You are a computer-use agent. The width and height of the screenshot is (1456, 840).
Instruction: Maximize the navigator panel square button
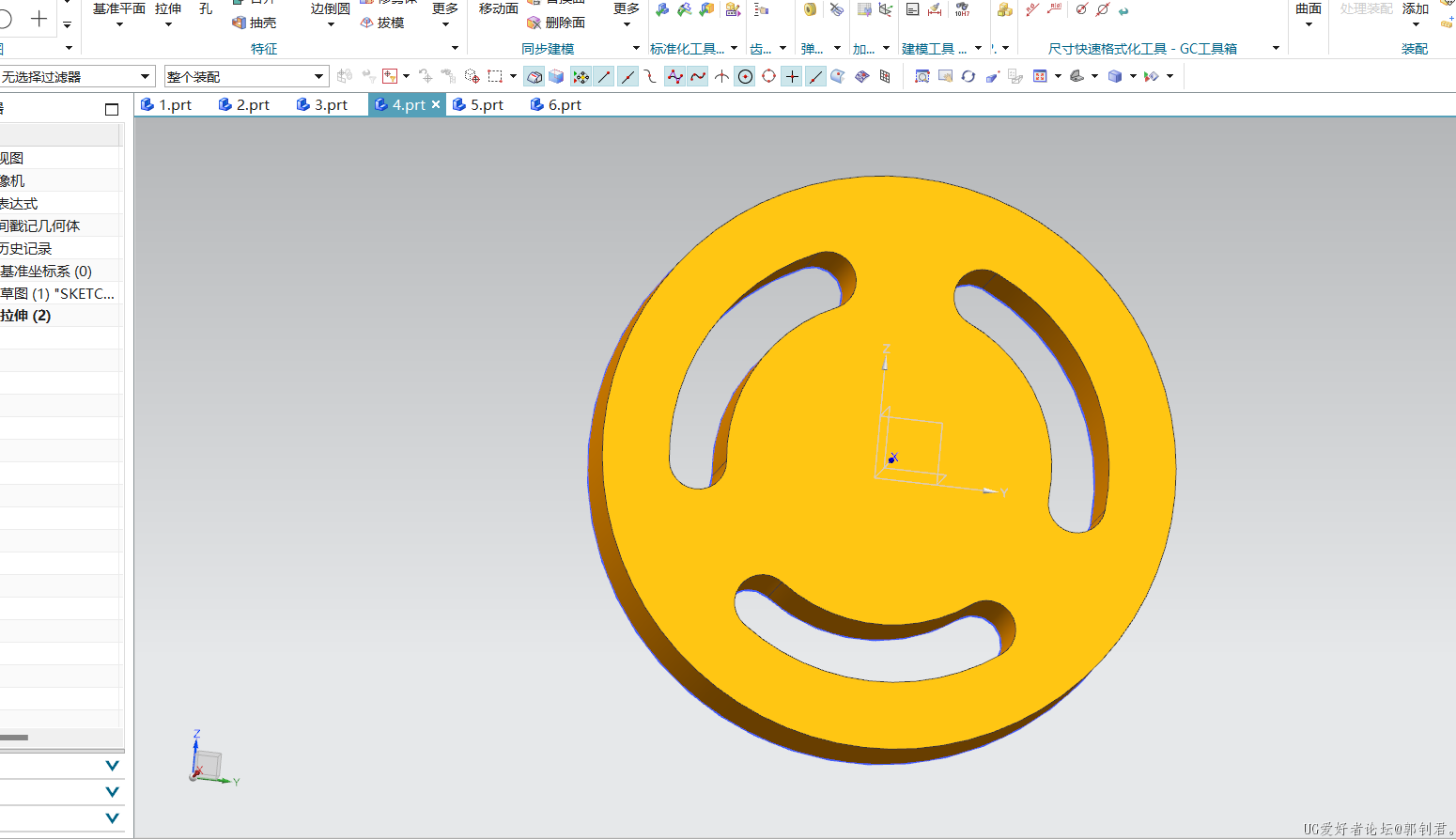pyautogui.click(x=112, y=109)
